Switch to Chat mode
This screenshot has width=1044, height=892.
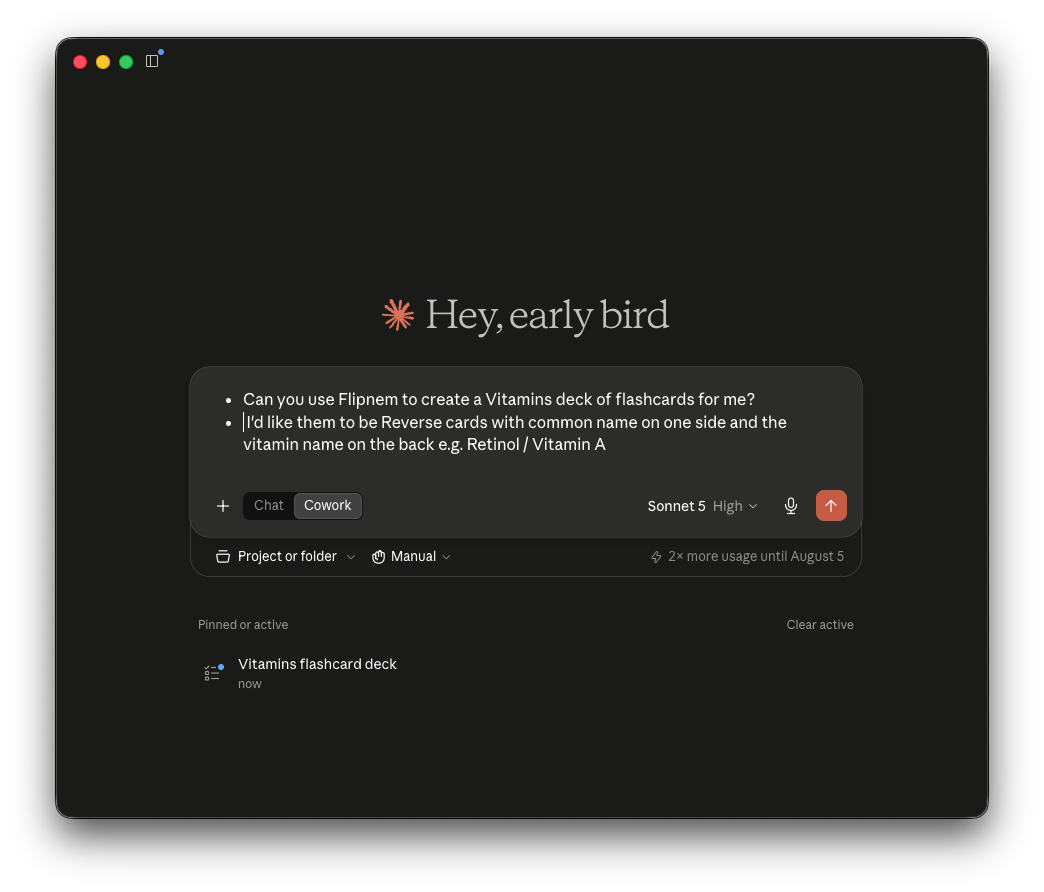tap(268, 505)
